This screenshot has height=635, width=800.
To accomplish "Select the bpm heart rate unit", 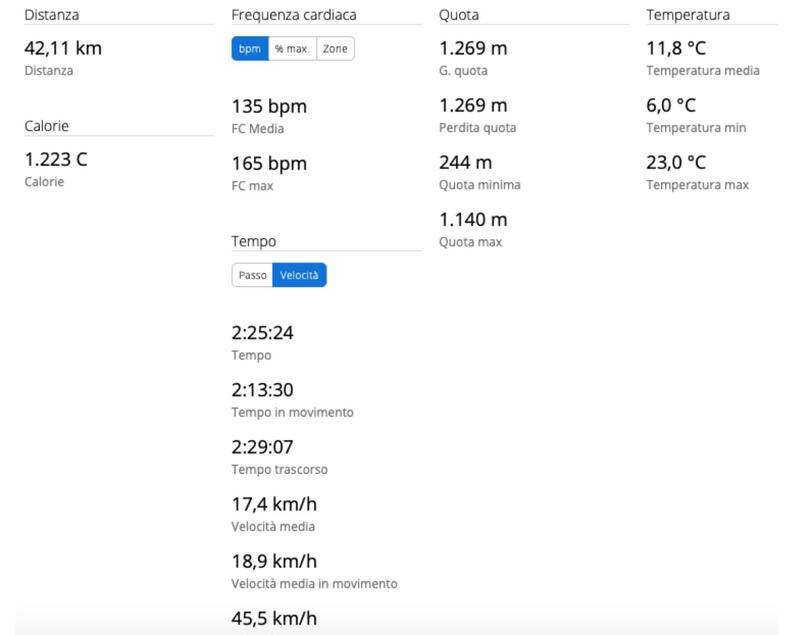I will point(250,49).
